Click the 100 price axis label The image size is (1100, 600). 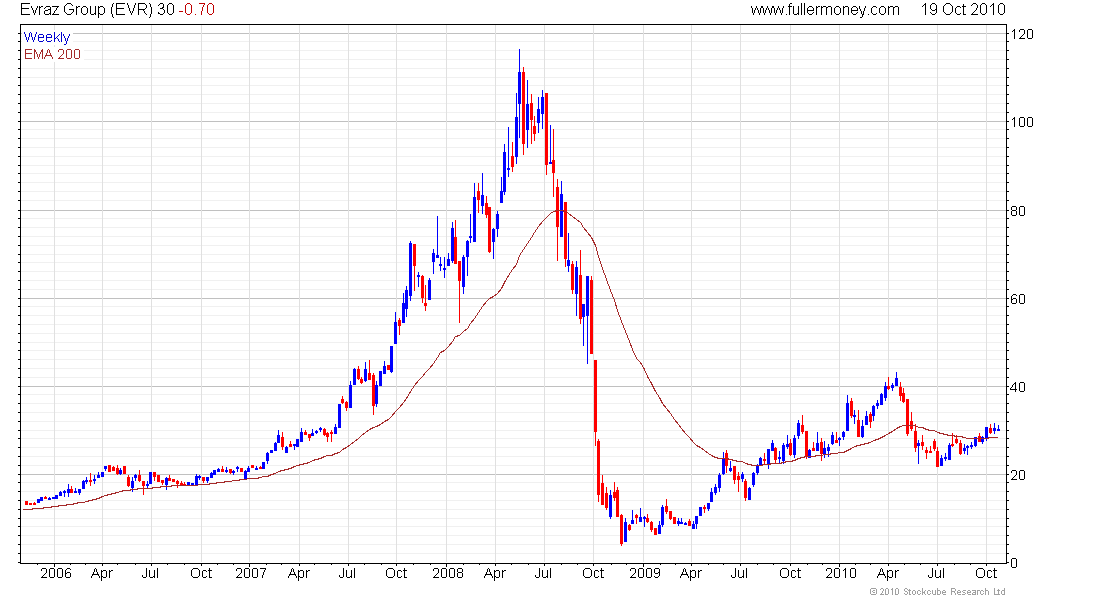(x=1022, y=122)
